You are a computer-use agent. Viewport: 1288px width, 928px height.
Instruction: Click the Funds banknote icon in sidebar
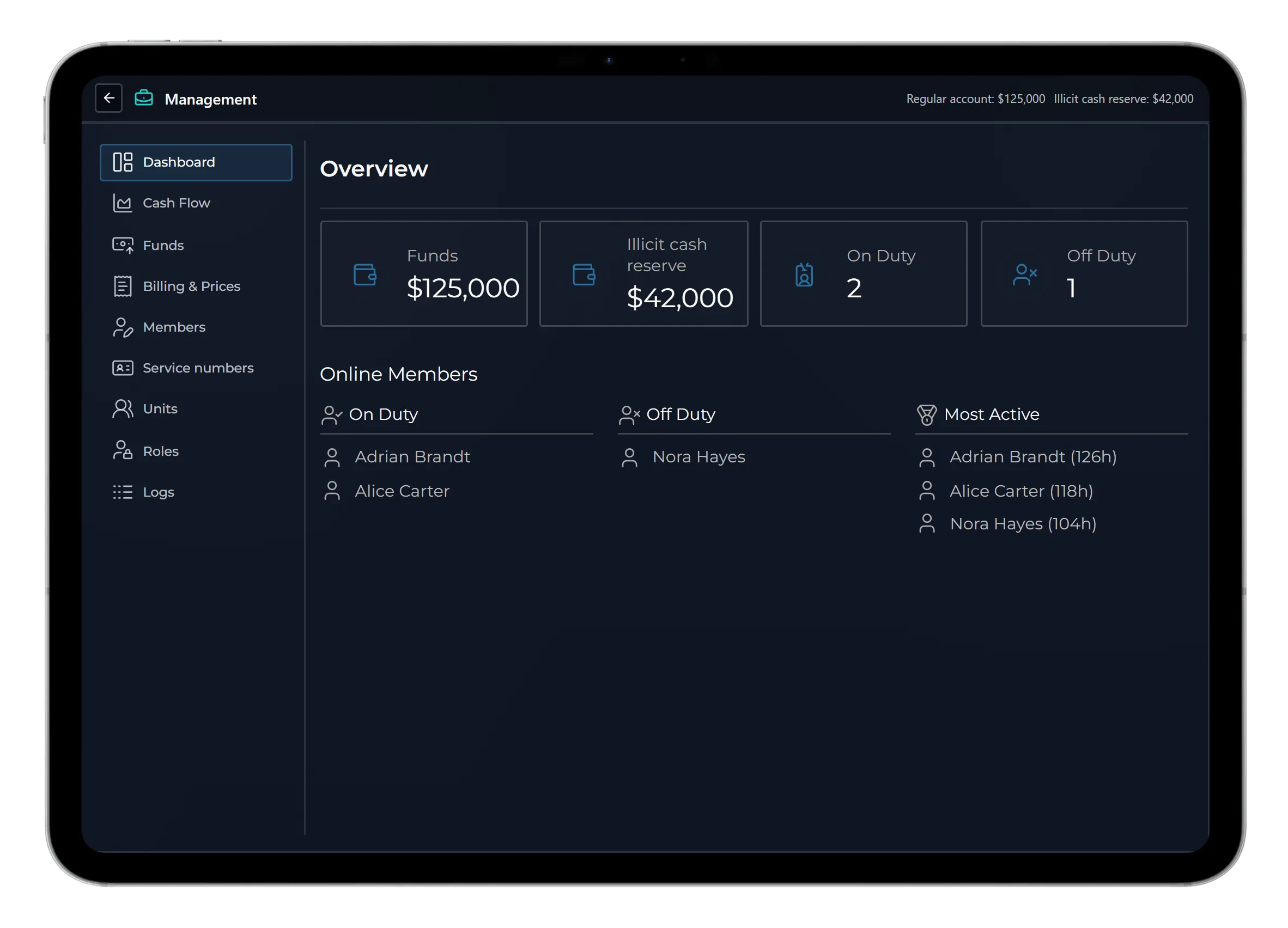point(123,245)
